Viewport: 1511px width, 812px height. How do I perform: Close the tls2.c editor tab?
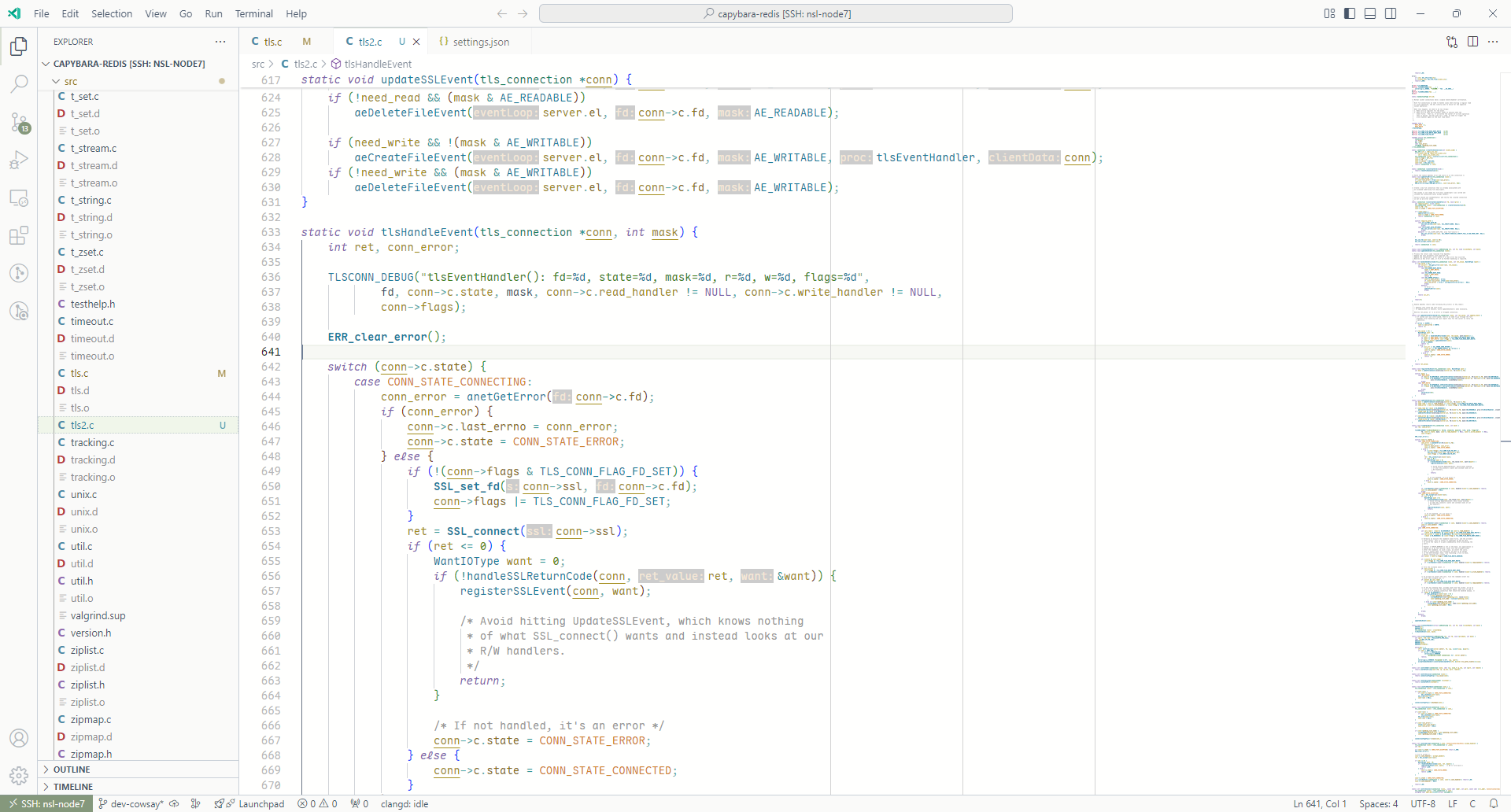(416, 42)
